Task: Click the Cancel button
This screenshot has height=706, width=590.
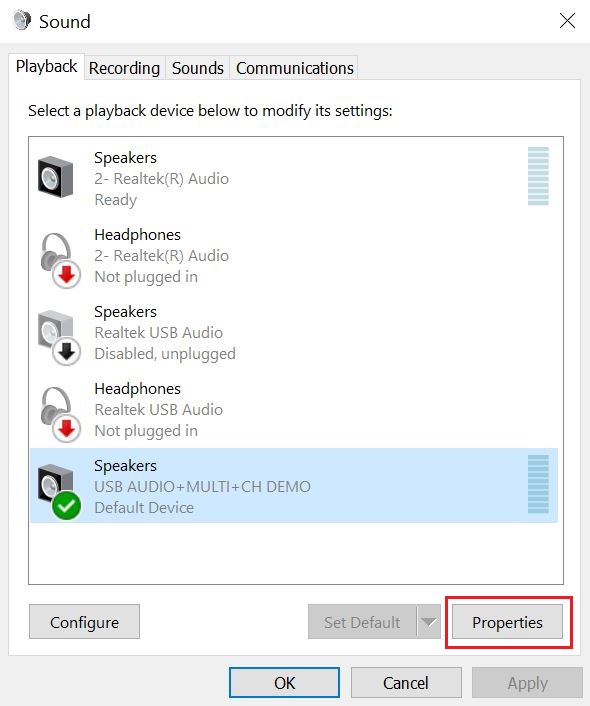Action: click(x=406, y=683)
